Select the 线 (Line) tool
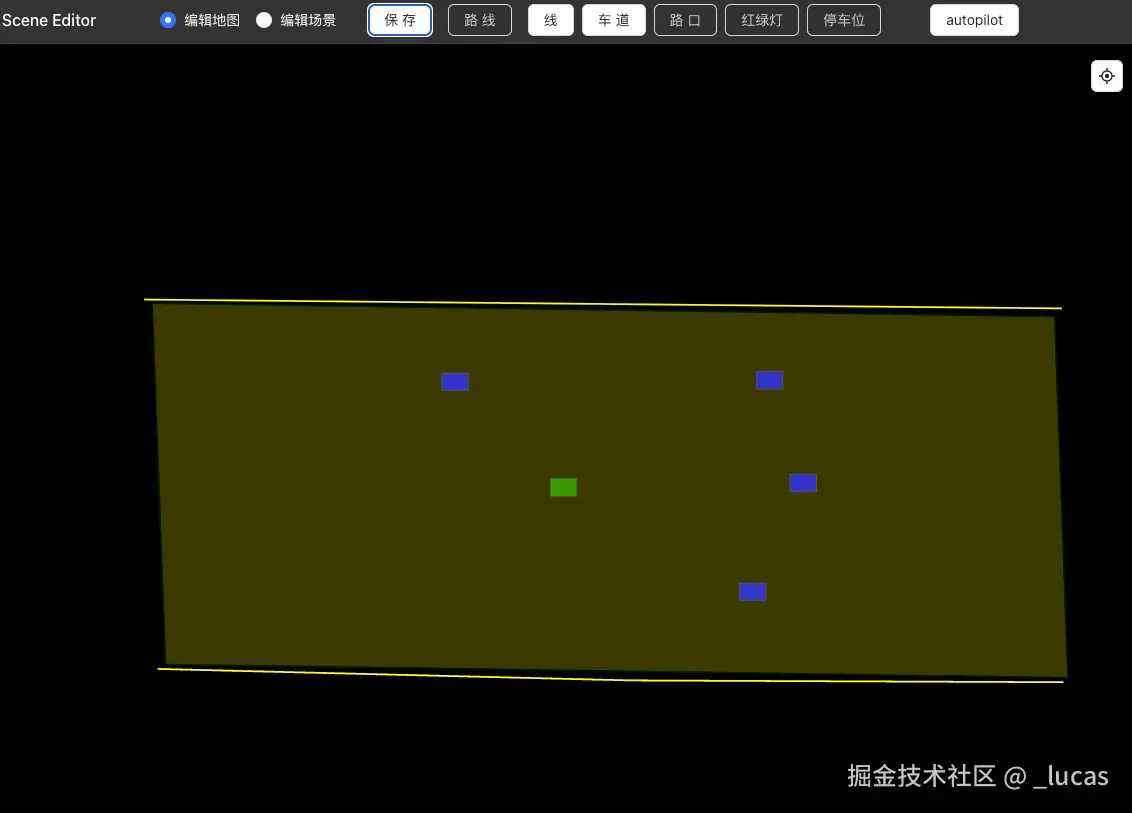The width and height of the screenshot is (1132, 813). [x=550, y=20]
